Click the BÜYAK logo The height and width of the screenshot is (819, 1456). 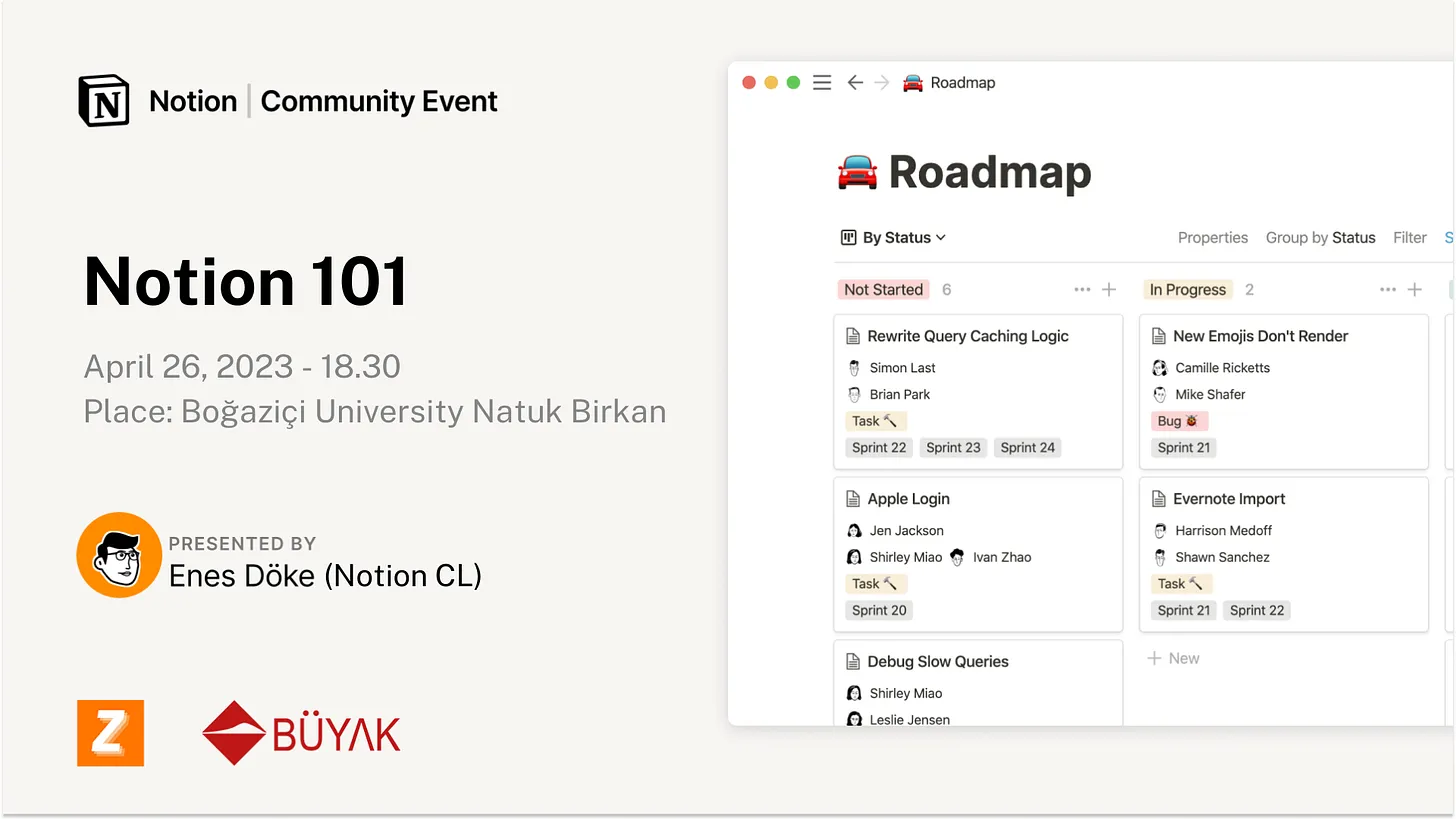[x=301, y=733]
